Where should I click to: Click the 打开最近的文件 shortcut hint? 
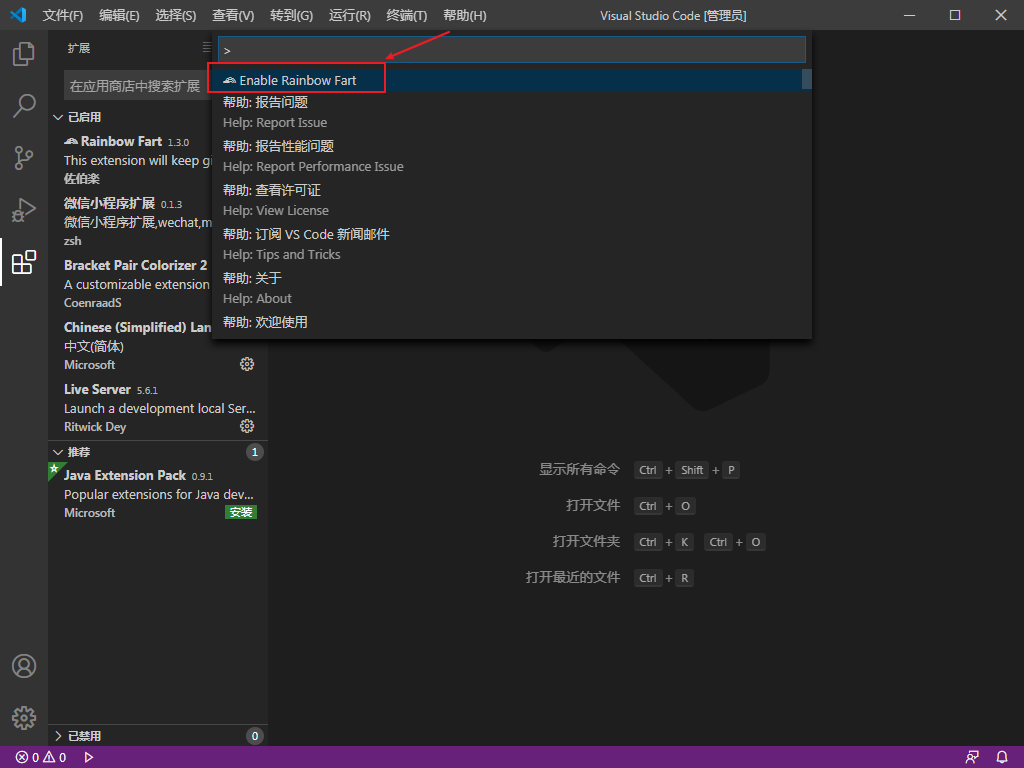pos(610,578)
